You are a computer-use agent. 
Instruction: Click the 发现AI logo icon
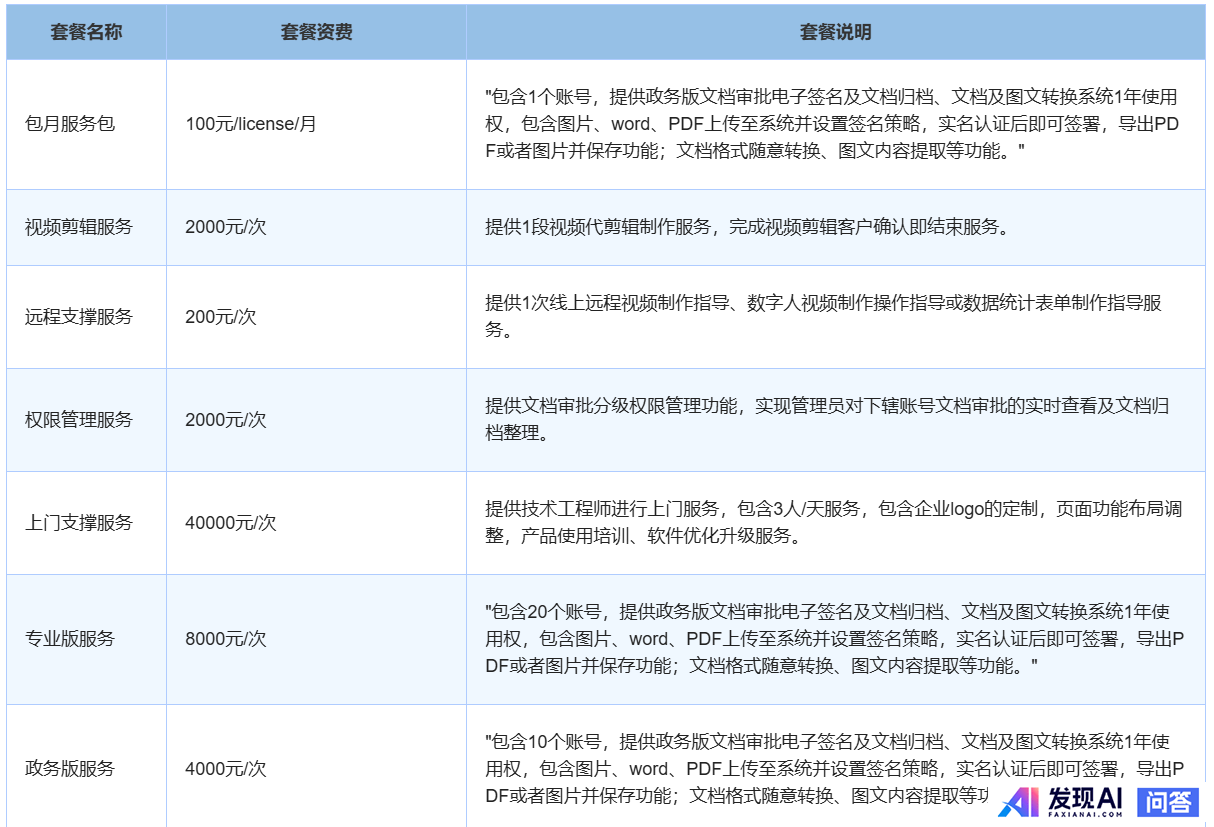(1019, 802)
